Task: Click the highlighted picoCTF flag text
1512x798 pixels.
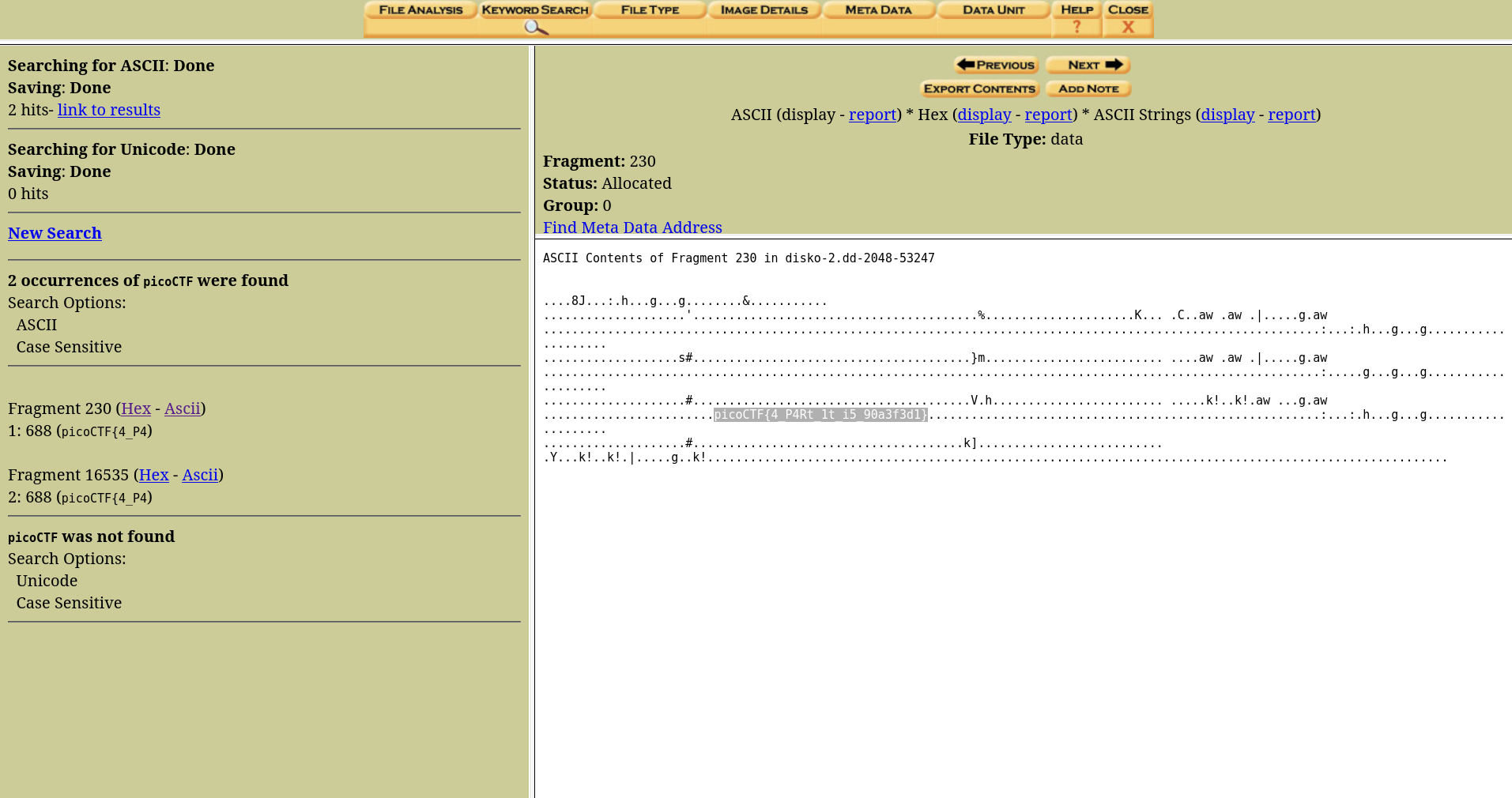Action: [820, 415]
